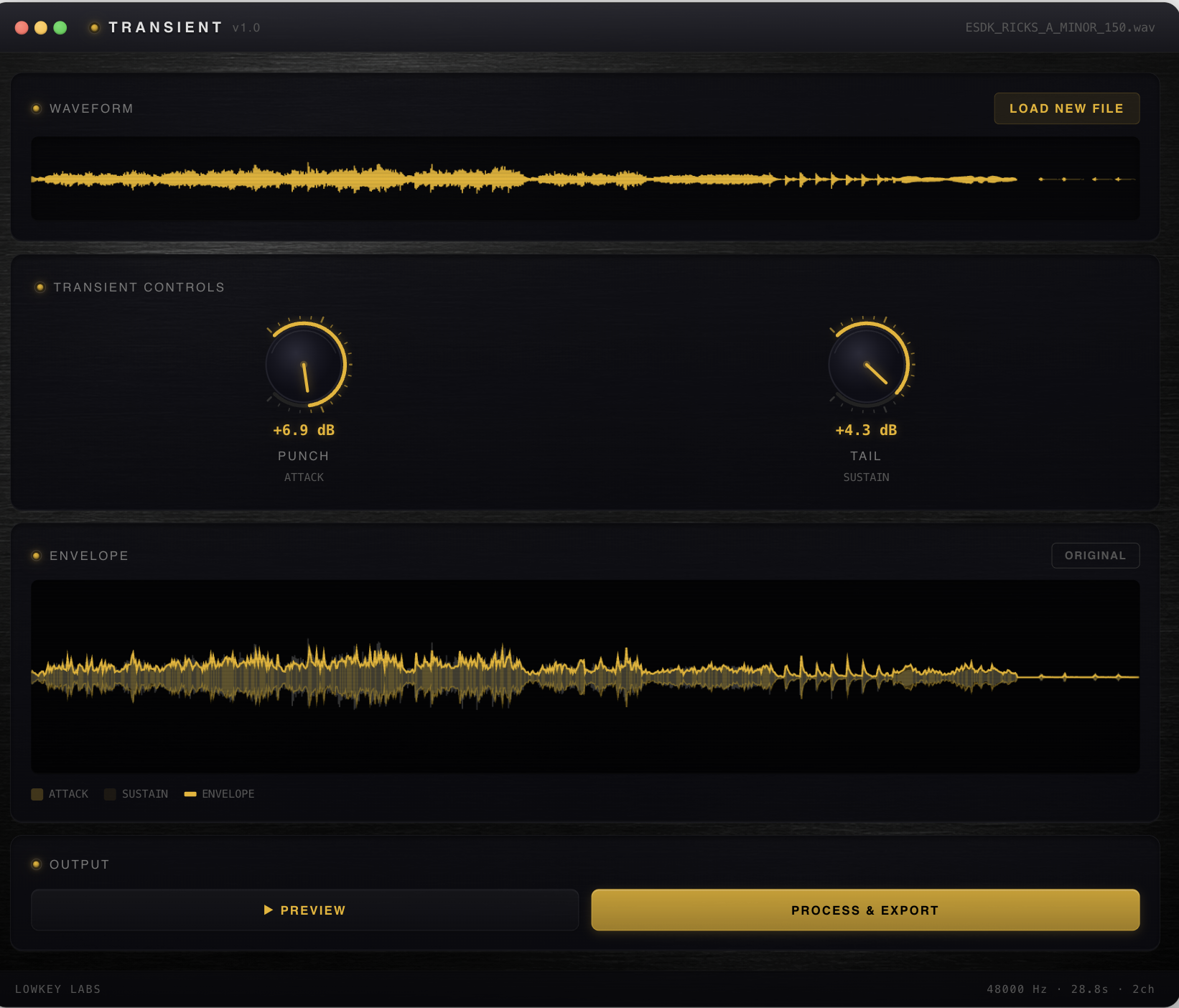The height and width of the screenshot is (1008, 1179).
Task: Toggle the Sustain legend swatch
Action: 110,794
